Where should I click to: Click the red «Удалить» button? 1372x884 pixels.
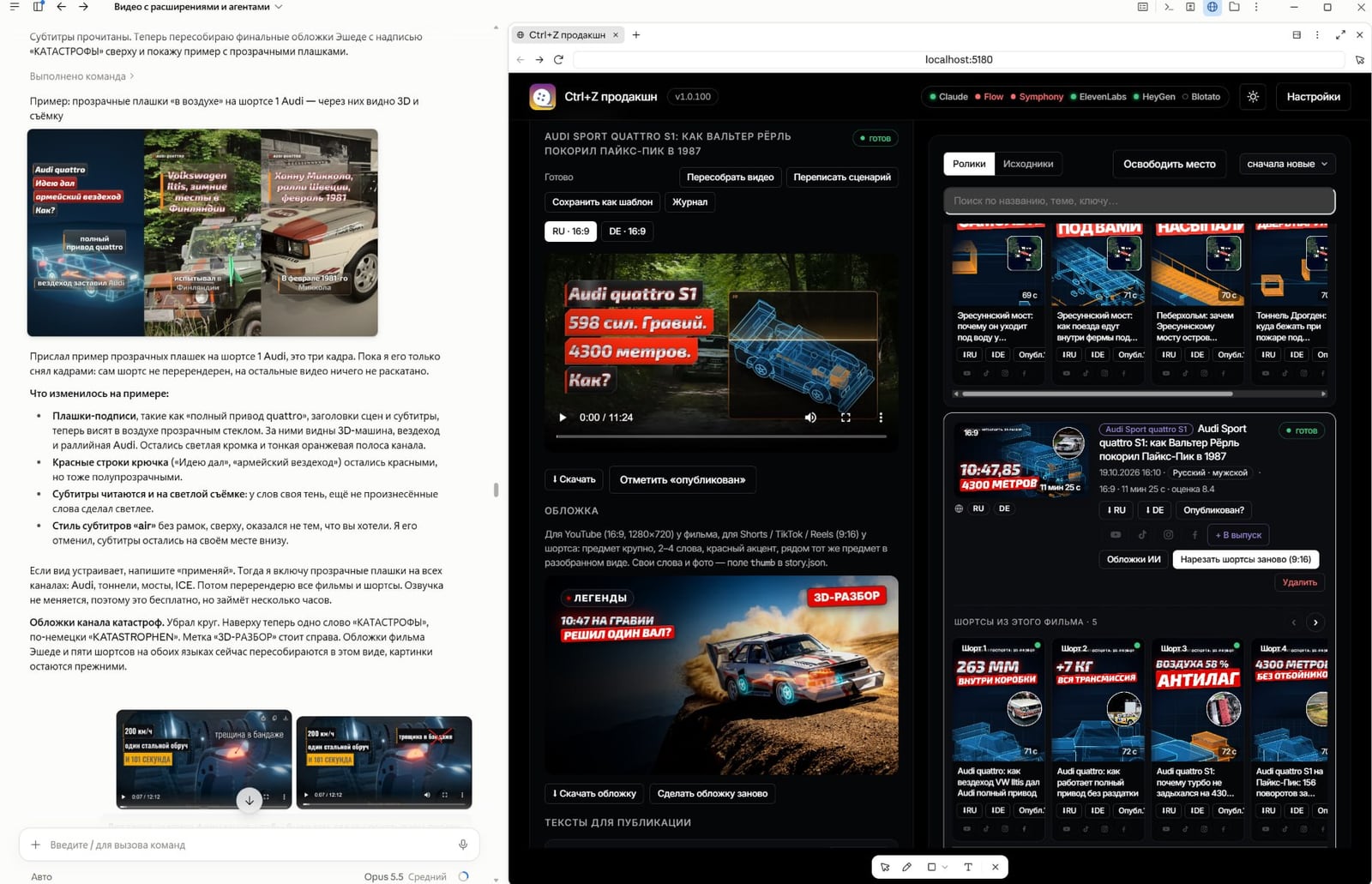1299,582
